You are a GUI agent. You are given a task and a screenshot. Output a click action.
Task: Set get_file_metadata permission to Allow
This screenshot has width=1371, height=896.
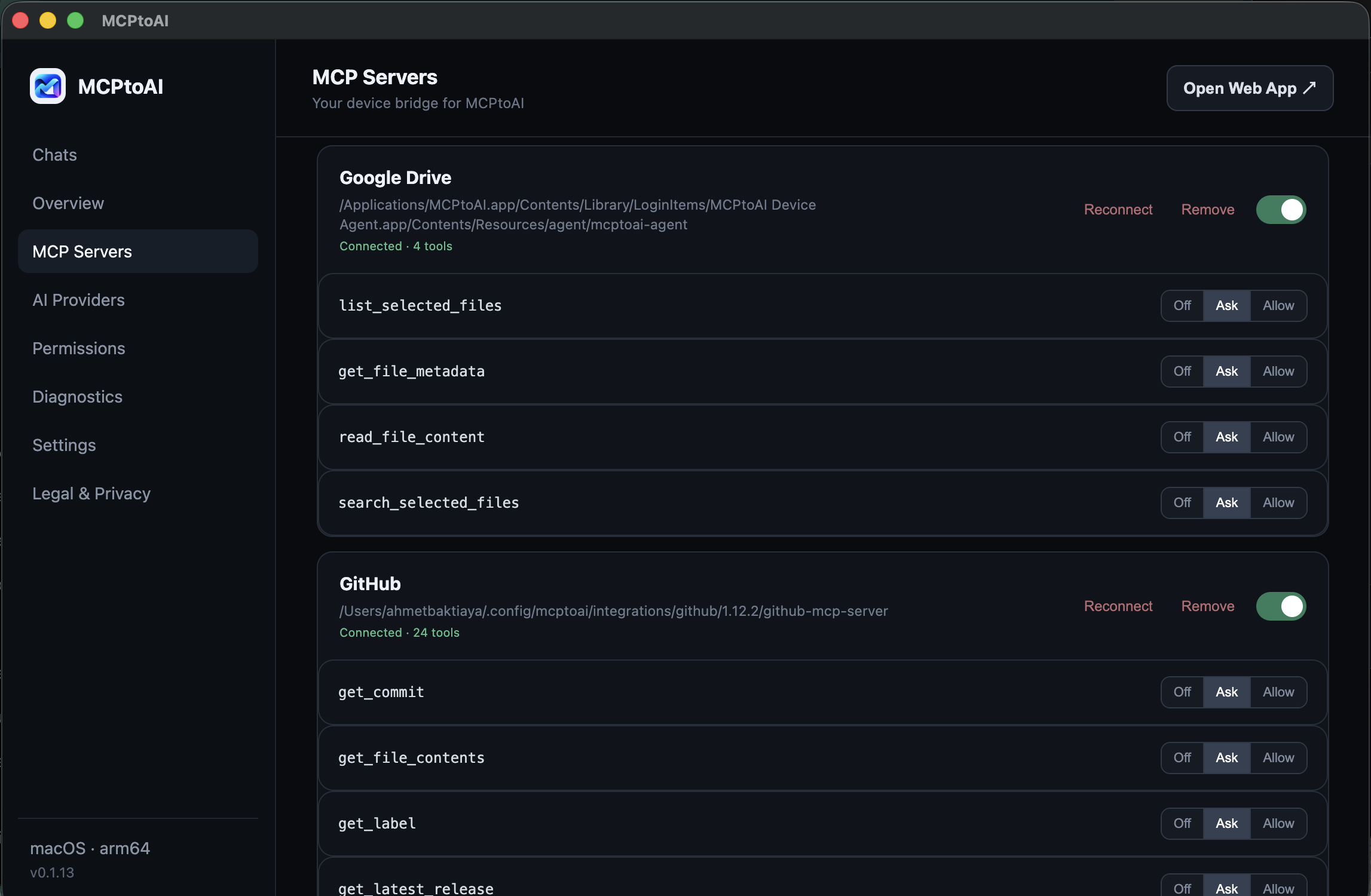[1278, 372]
